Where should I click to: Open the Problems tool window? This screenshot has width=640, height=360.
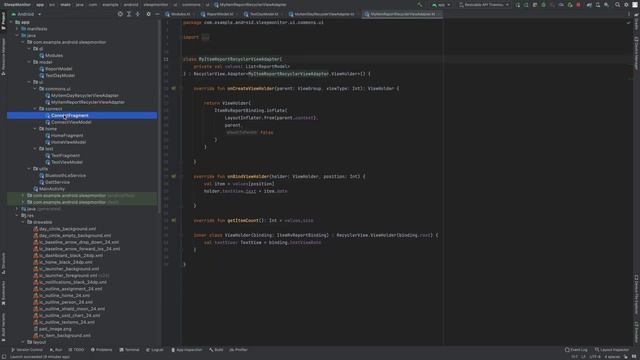tap(101, 350)
